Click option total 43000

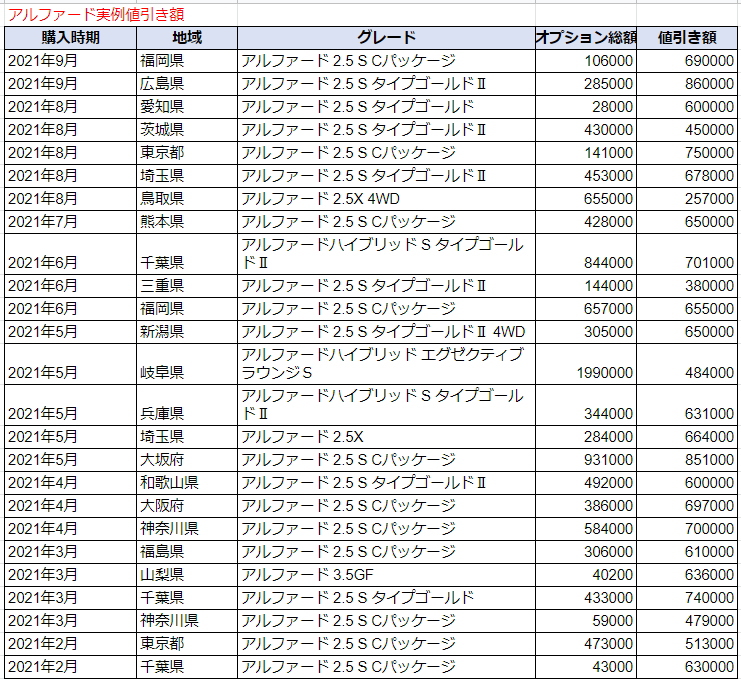586,667
